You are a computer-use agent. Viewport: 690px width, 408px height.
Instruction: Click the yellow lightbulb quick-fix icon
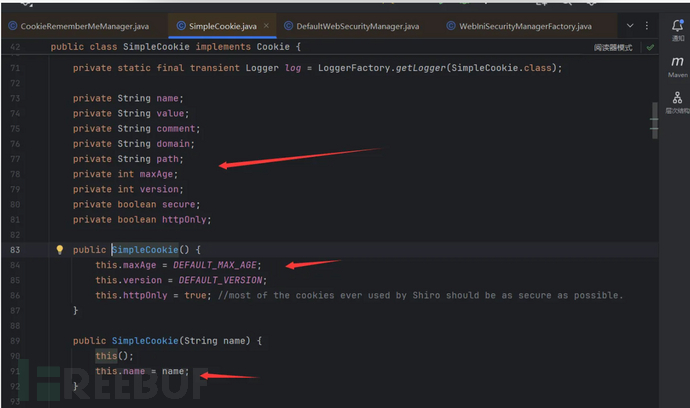[59, 249]
